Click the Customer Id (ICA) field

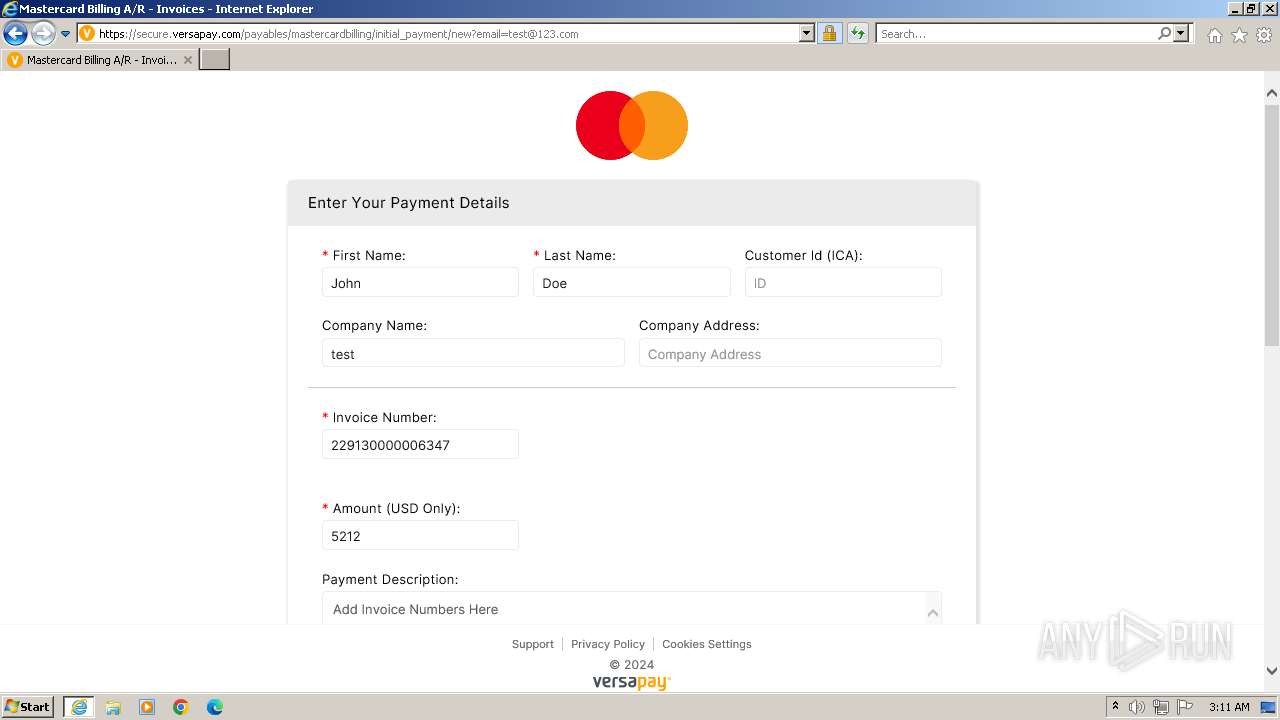(843, 283)
